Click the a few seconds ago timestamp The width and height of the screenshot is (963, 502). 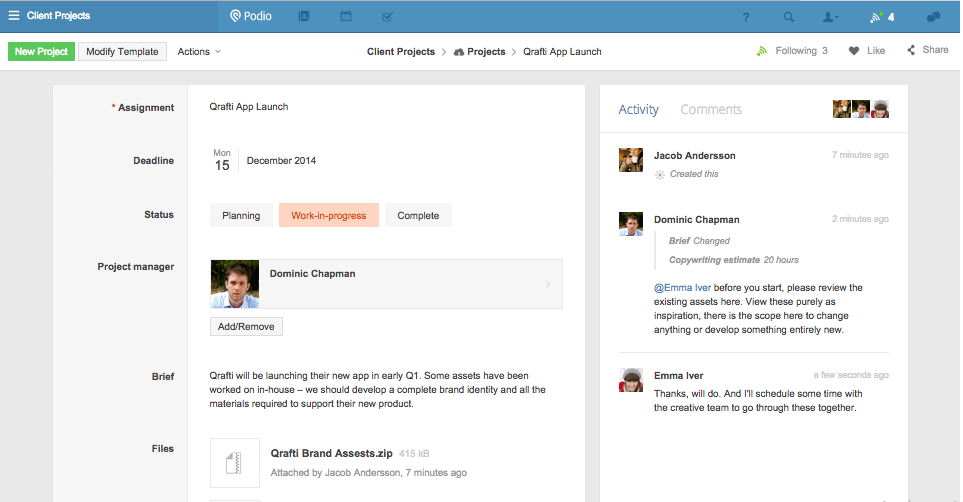click(851, 375)
